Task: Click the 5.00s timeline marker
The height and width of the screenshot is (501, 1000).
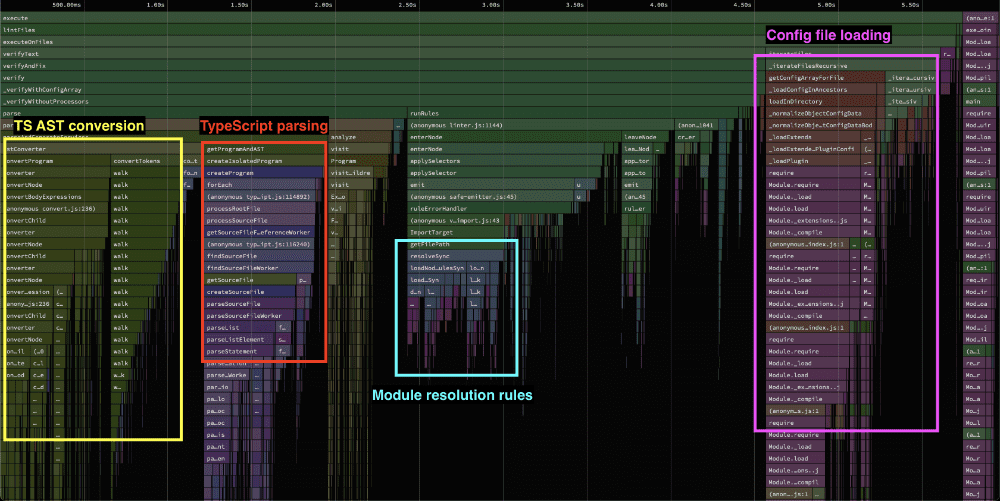Action: pyautogui.click(x=825, y=5)
